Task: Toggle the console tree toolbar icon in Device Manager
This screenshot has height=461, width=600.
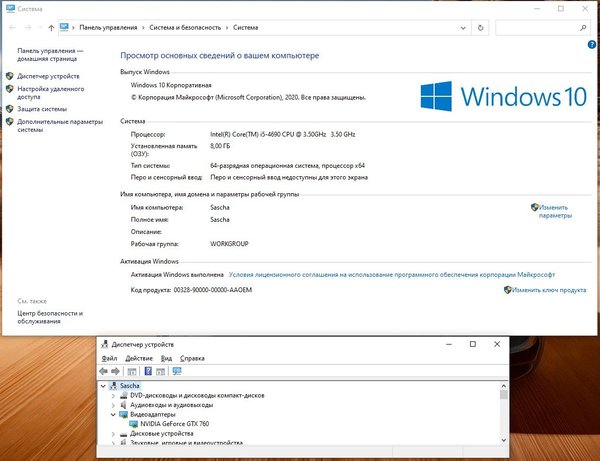Action: (x=132, y=371)
